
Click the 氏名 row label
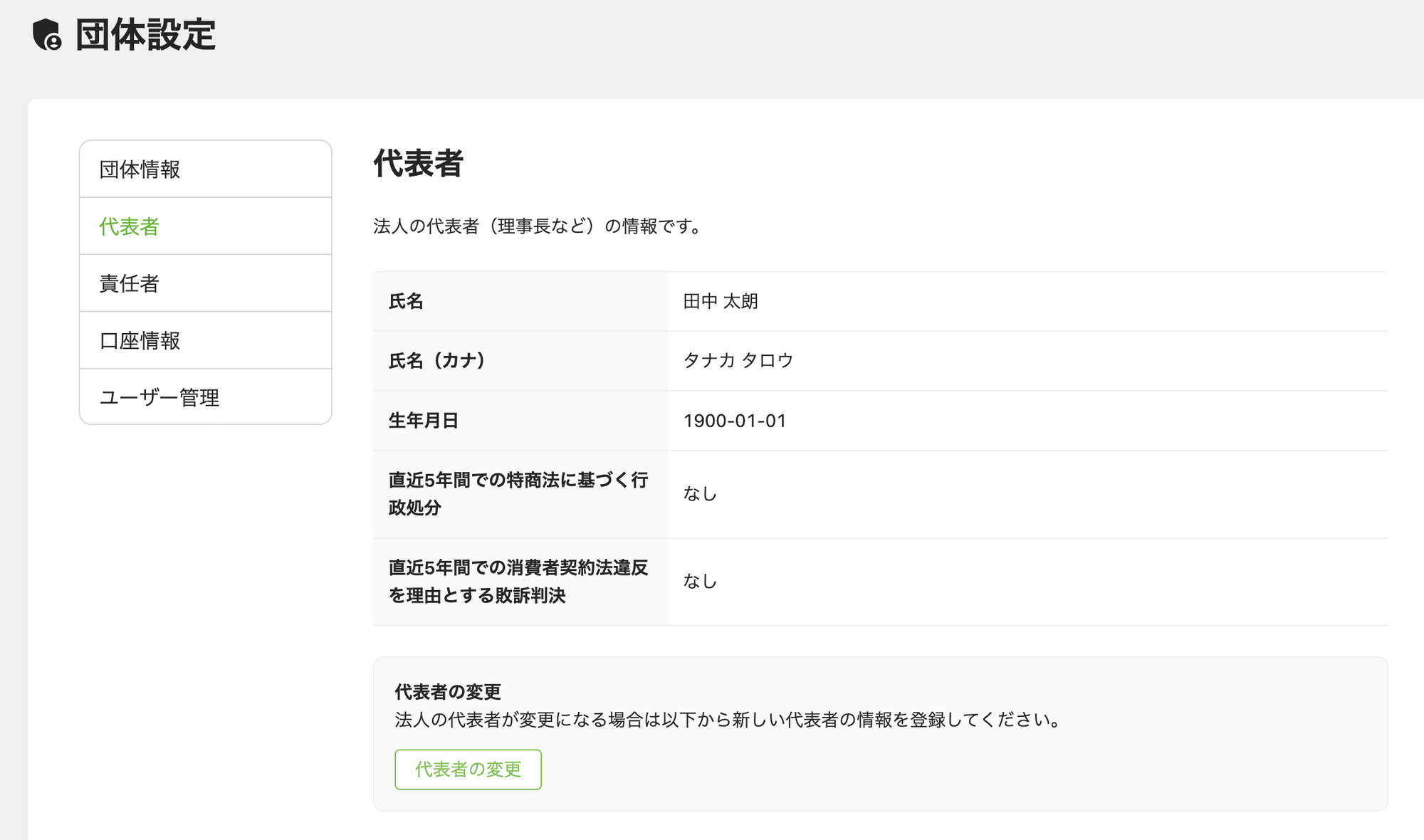tap(406, 301)
